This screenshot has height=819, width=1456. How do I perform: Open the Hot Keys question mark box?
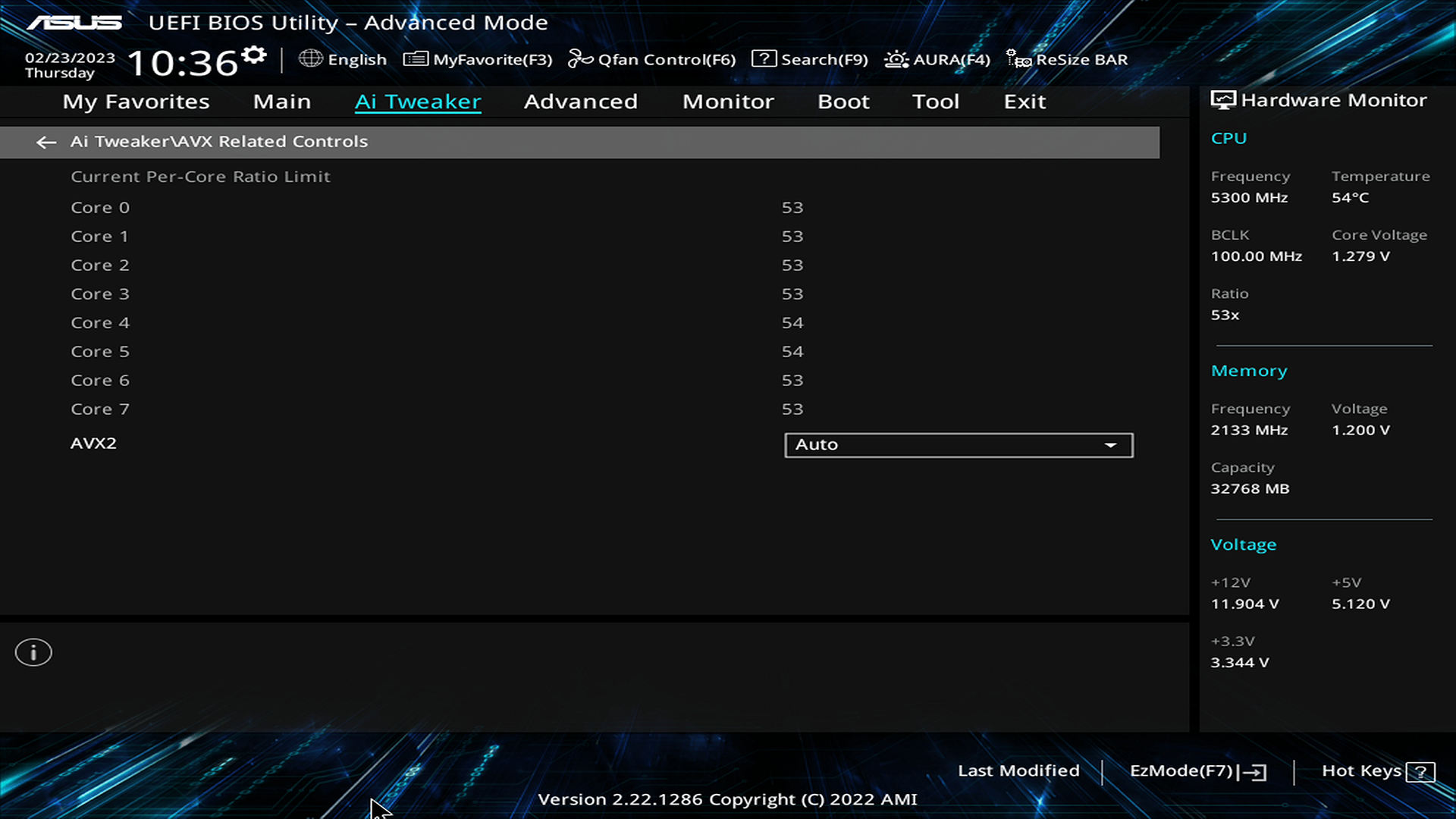pos(1420,772)
